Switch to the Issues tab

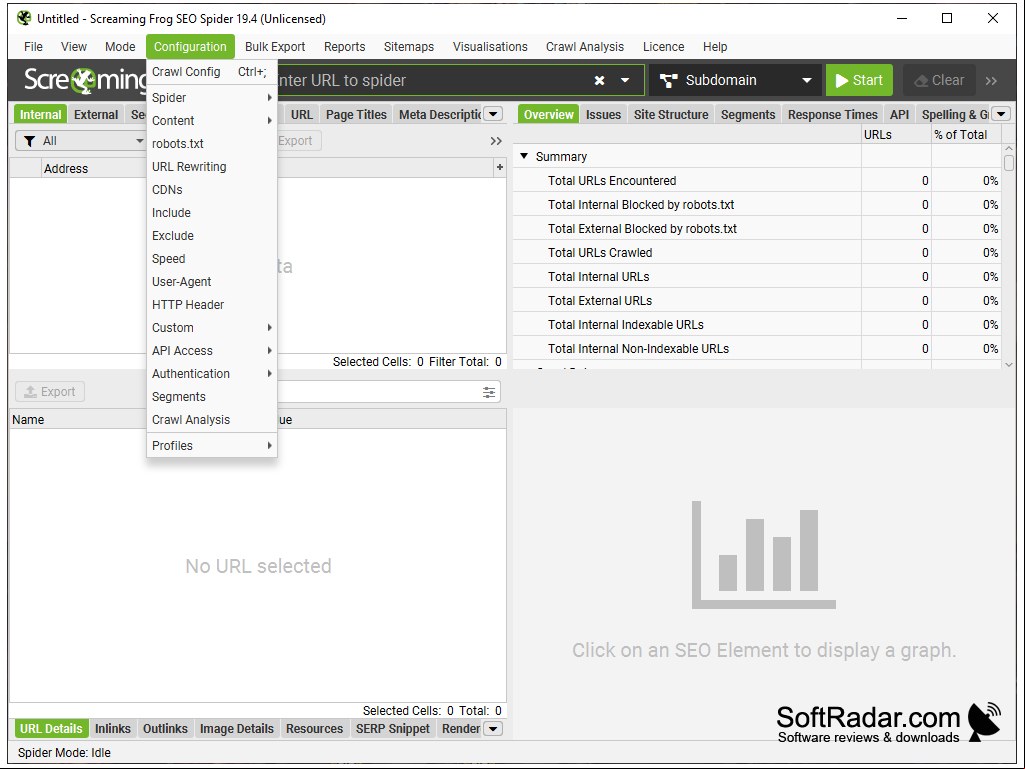click(x=603, y=114)
